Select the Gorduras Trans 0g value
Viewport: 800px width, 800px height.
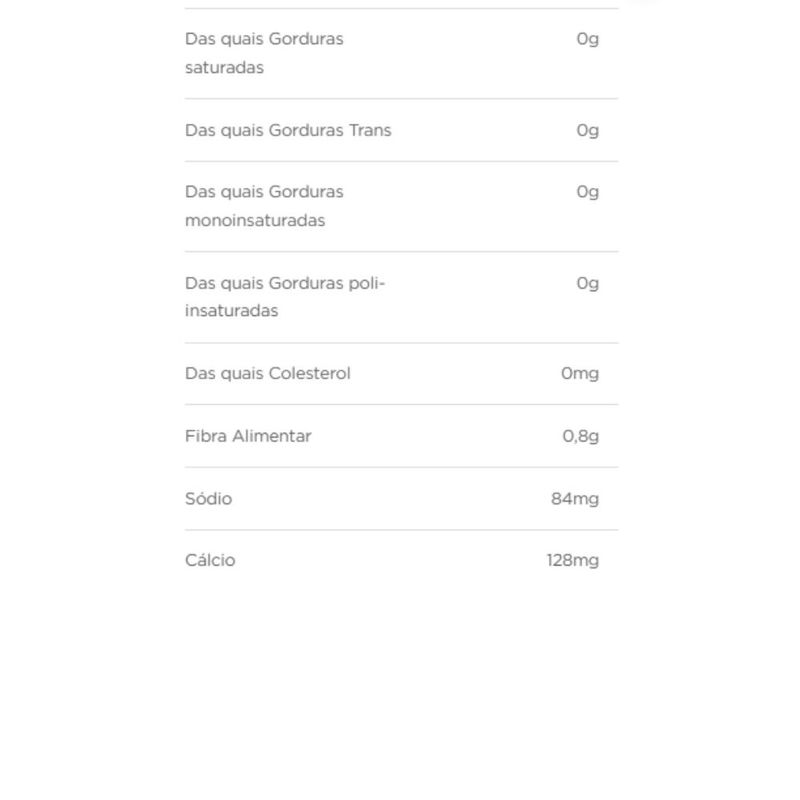[x=587, y=130]
